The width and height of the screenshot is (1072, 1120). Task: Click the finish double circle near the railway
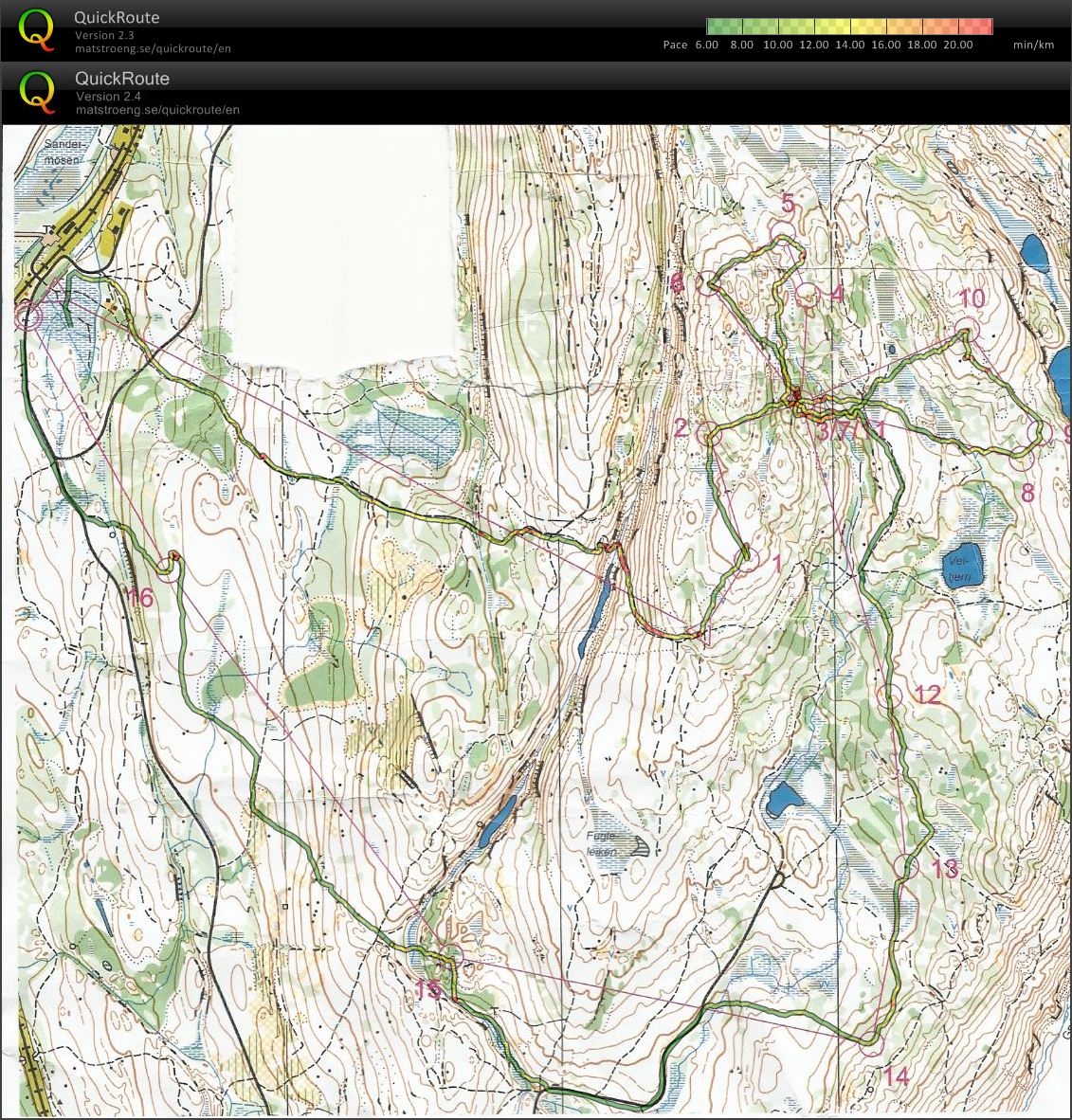27,316
